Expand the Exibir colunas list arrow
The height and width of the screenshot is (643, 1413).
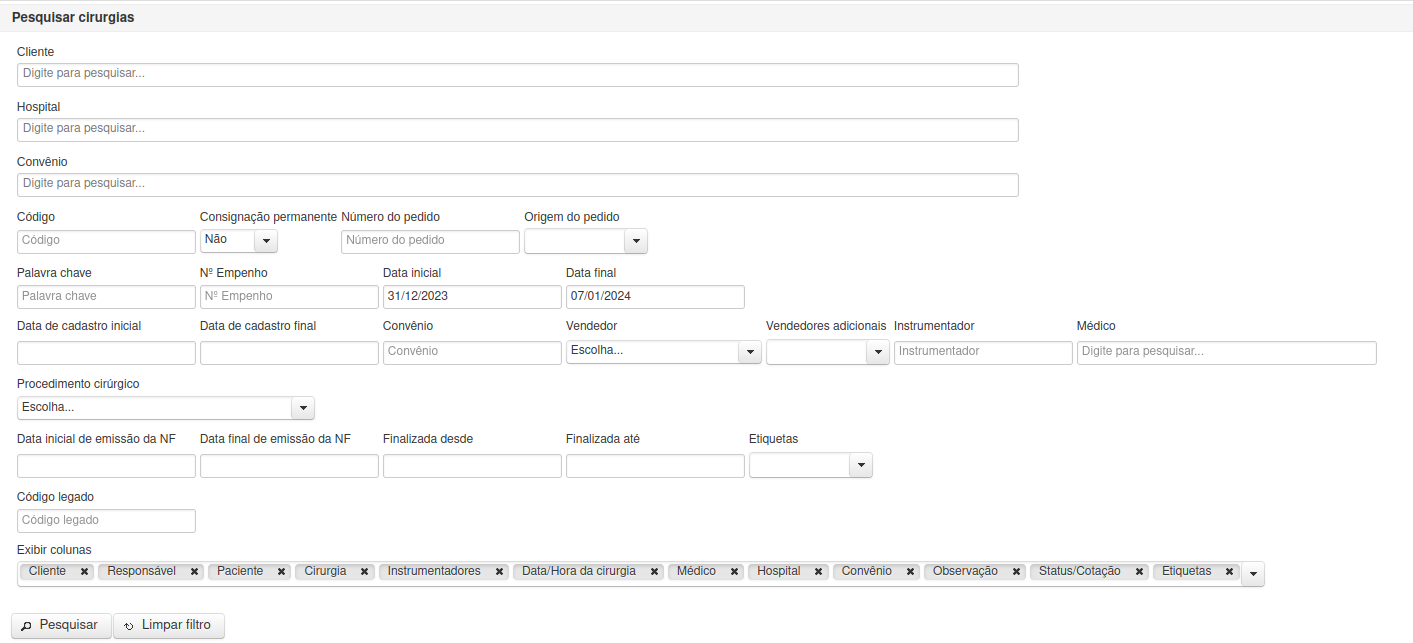[x=1254, y=574]
